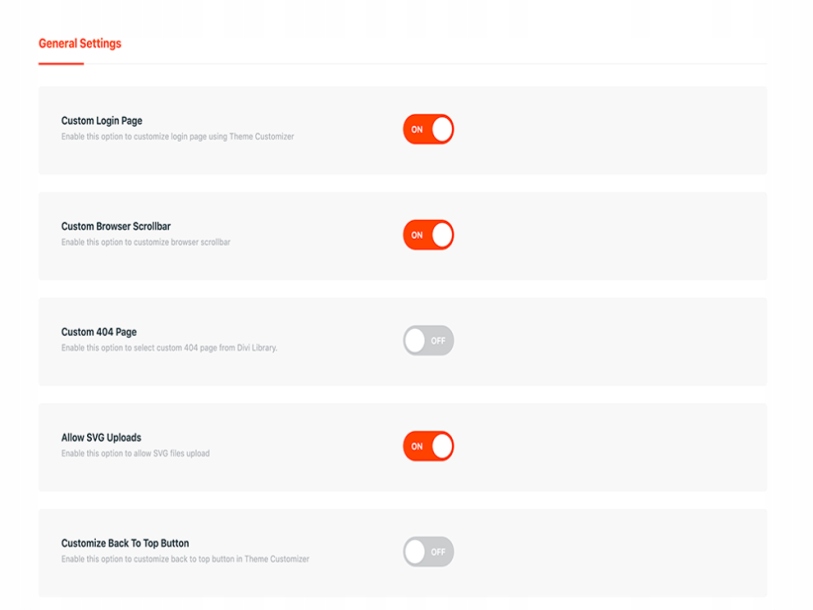Enable the Custom 404 Page toggle
This screenshot has width=813, height=610.
(x=428, y=340)
